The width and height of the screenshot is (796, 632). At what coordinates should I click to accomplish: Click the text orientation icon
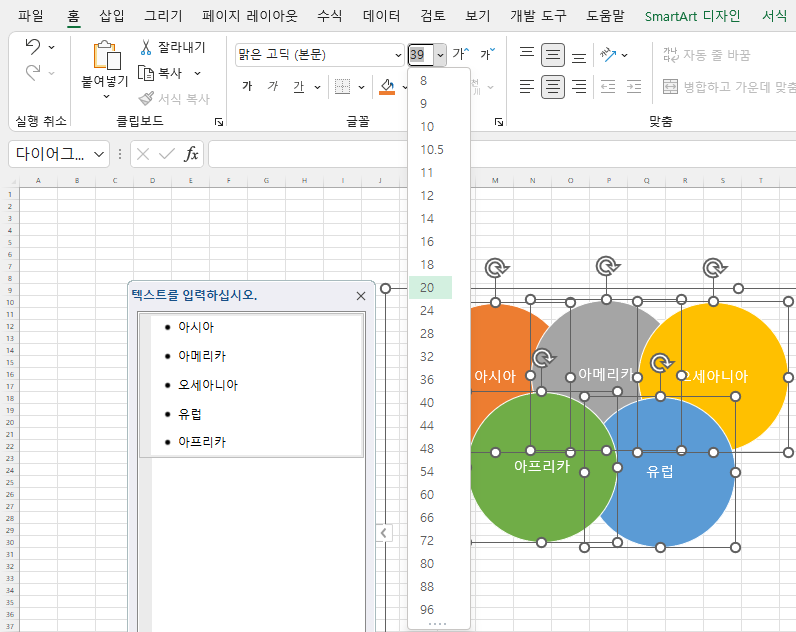tap(608, 54)
